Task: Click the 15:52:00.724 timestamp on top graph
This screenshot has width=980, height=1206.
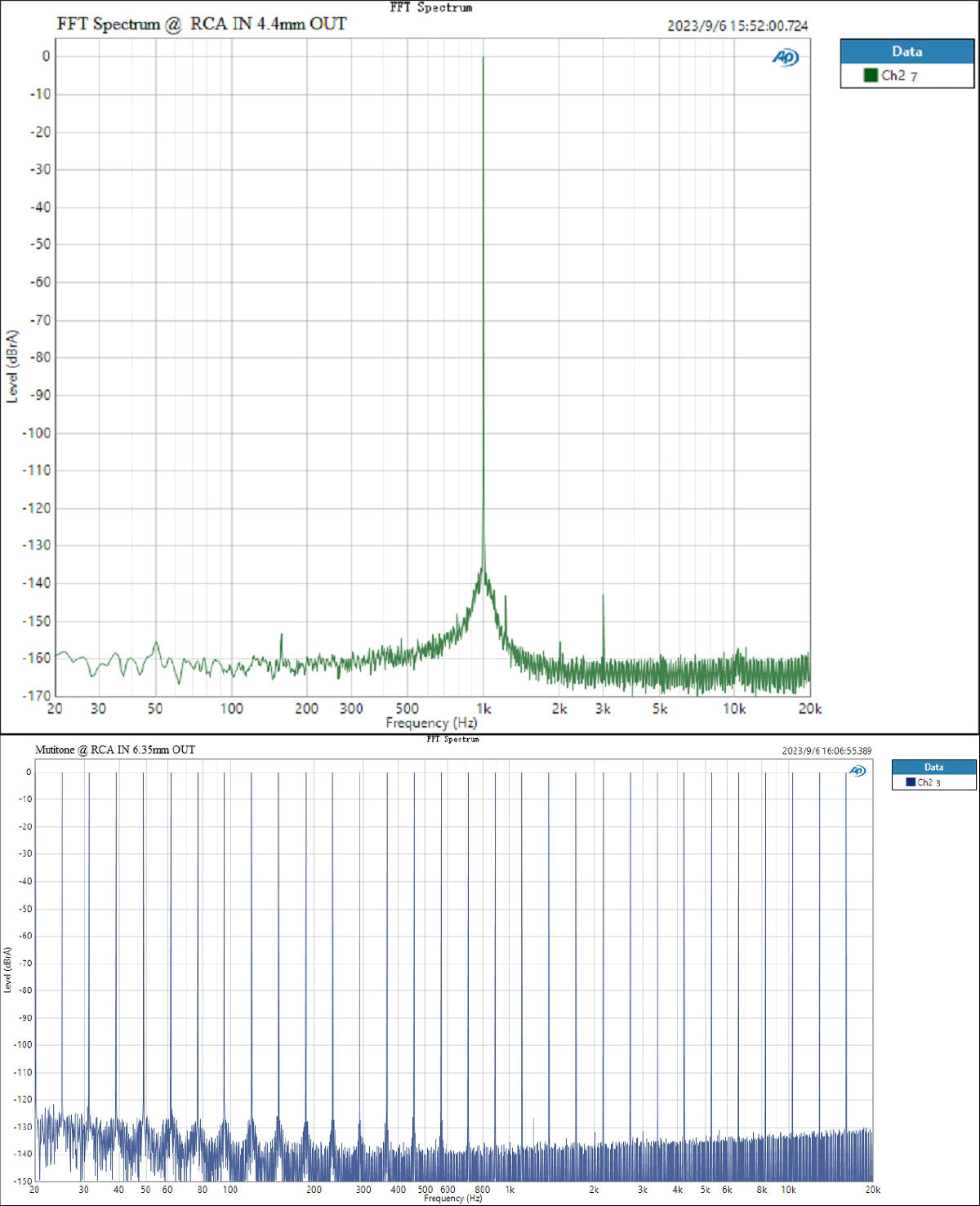Action: pos(737,26)
